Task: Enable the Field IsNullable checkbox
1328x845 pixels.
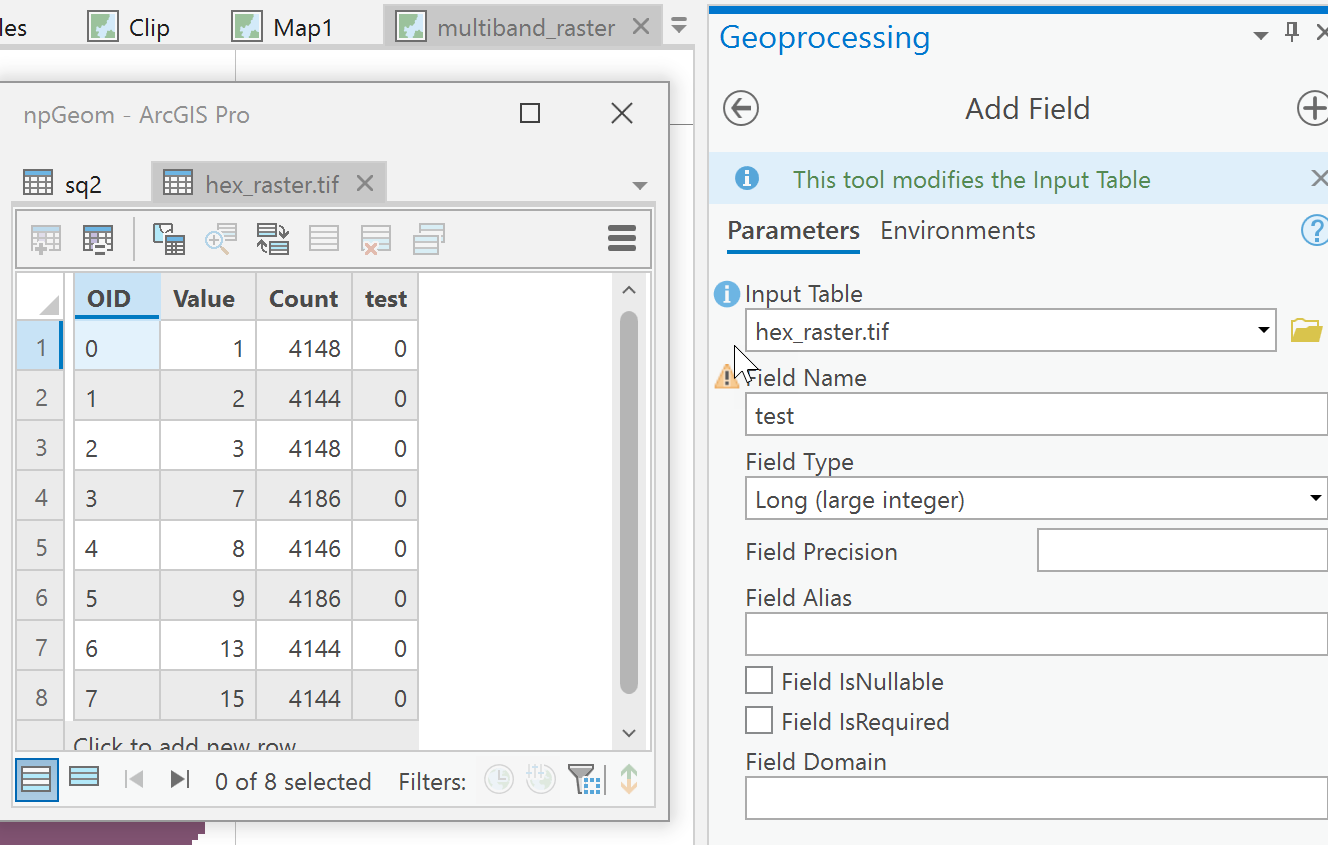Action: 759,681
